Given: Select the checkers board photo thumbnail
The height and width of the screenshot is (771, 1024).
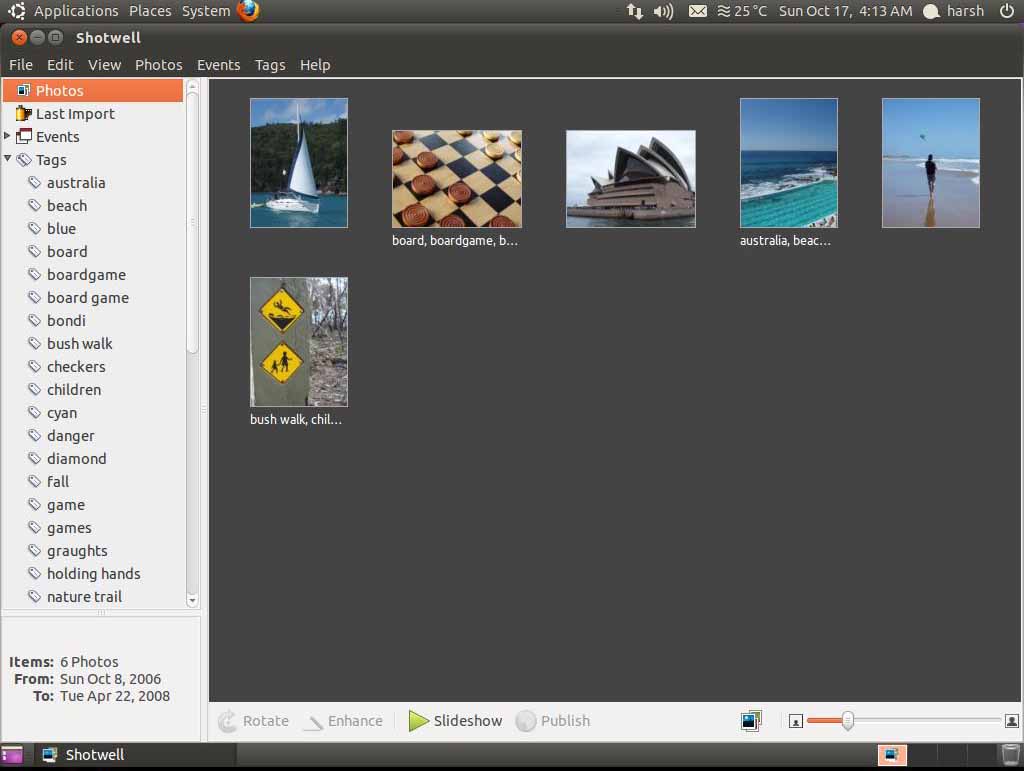Looking at the screenshot, I should 456,179.
